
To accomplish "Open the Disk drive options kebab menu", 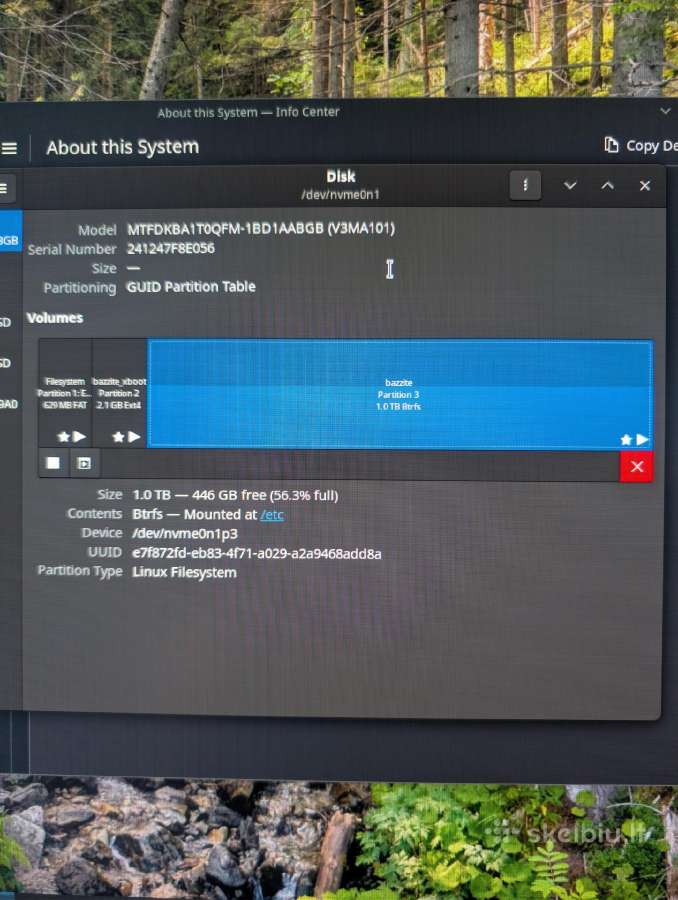I will [x=525, y=185].
